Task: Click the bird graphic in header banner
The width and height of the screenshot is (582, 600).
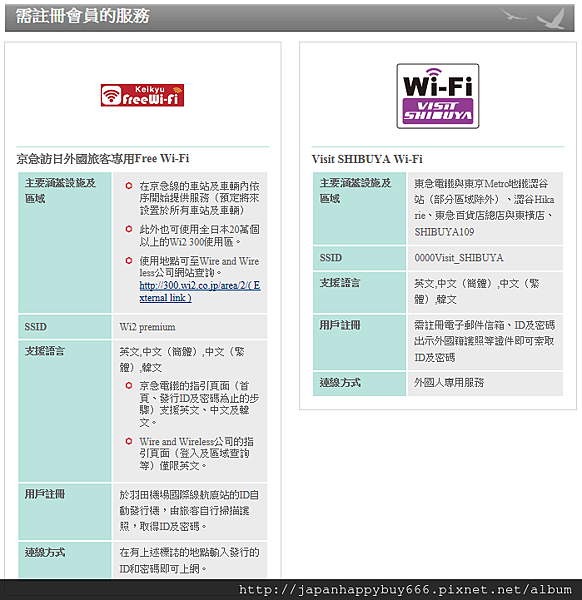Action: pos(534,18)
